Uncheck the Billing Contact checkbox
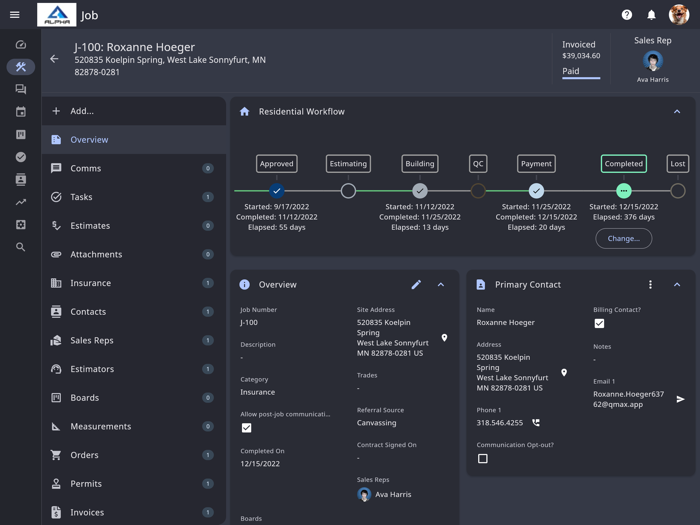 click(x=599, y=324)
